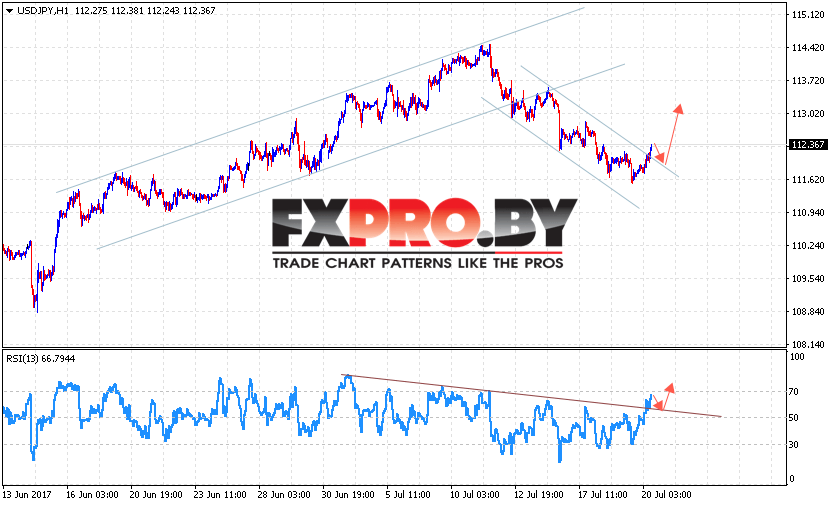Select the 108.840 price axis value
This screenshot has width=829, height=506.
(x=808, y=311)
